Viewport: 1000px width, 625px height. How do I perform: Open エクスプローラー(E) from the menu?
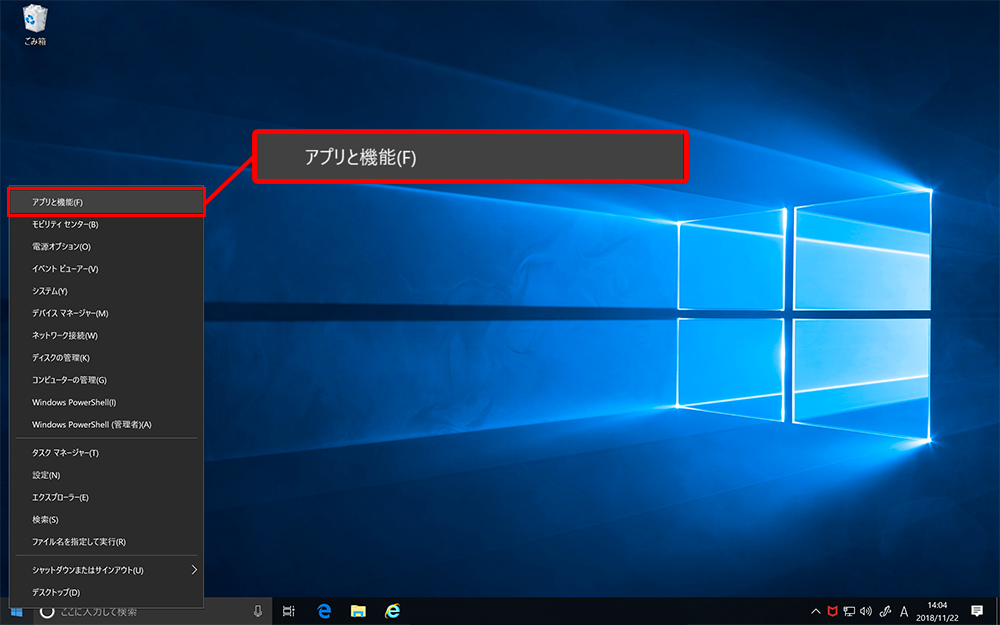(107, 497)
